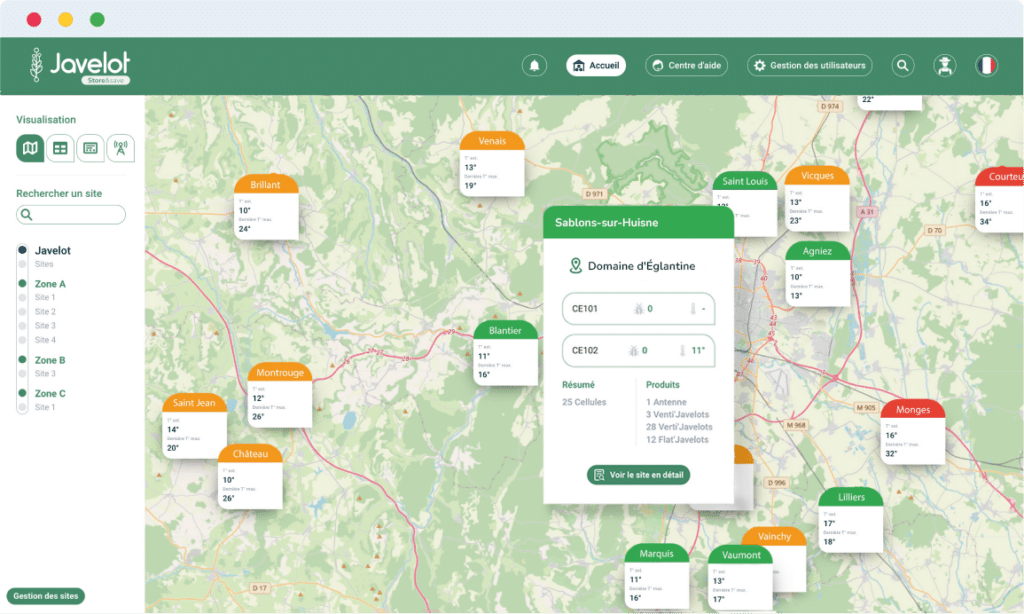This screenshot has width=1024, height=614.
Task: Select the antenna visualisation icon
Action: [121, 148]
